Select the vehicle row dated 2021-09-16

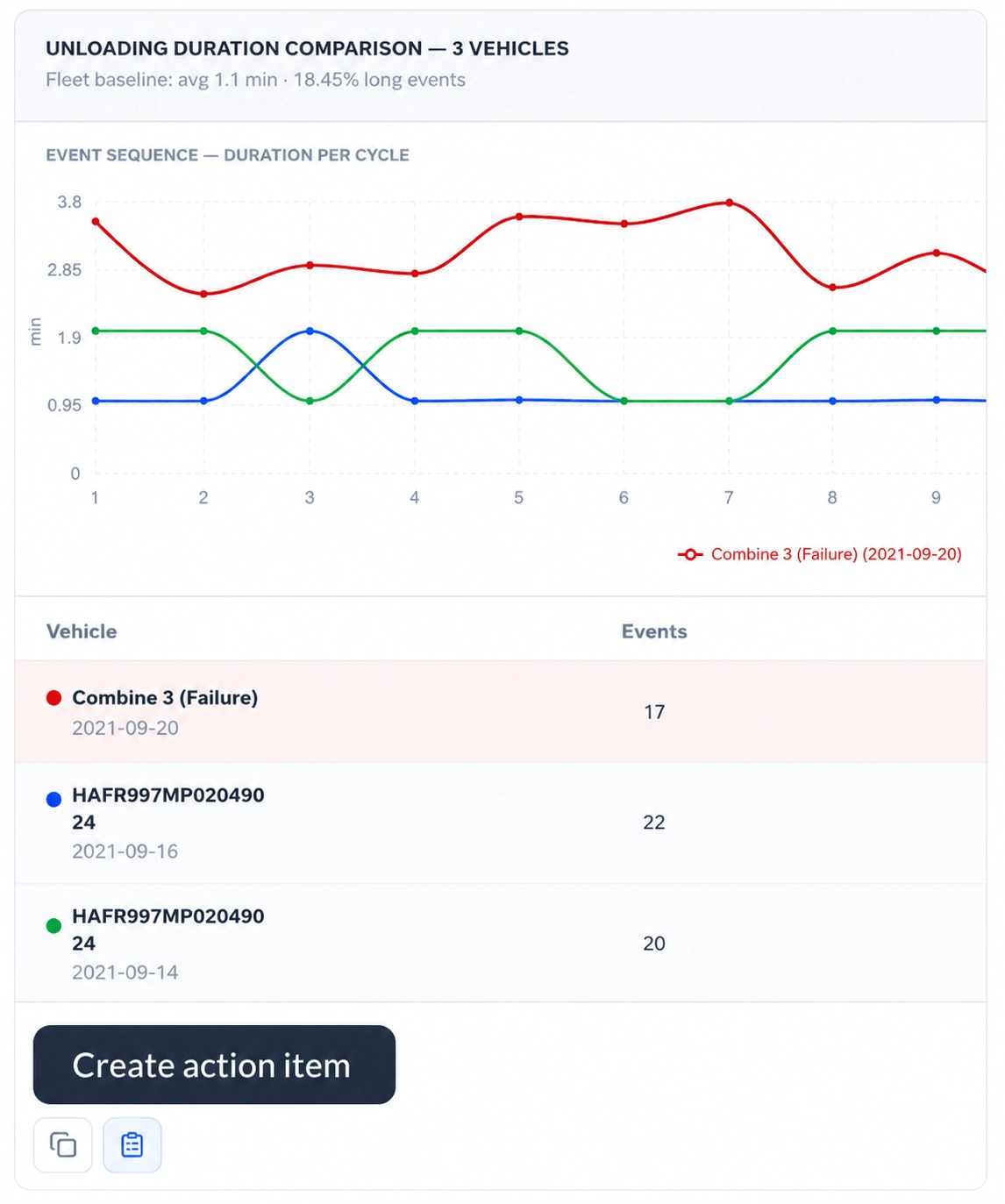501,823
